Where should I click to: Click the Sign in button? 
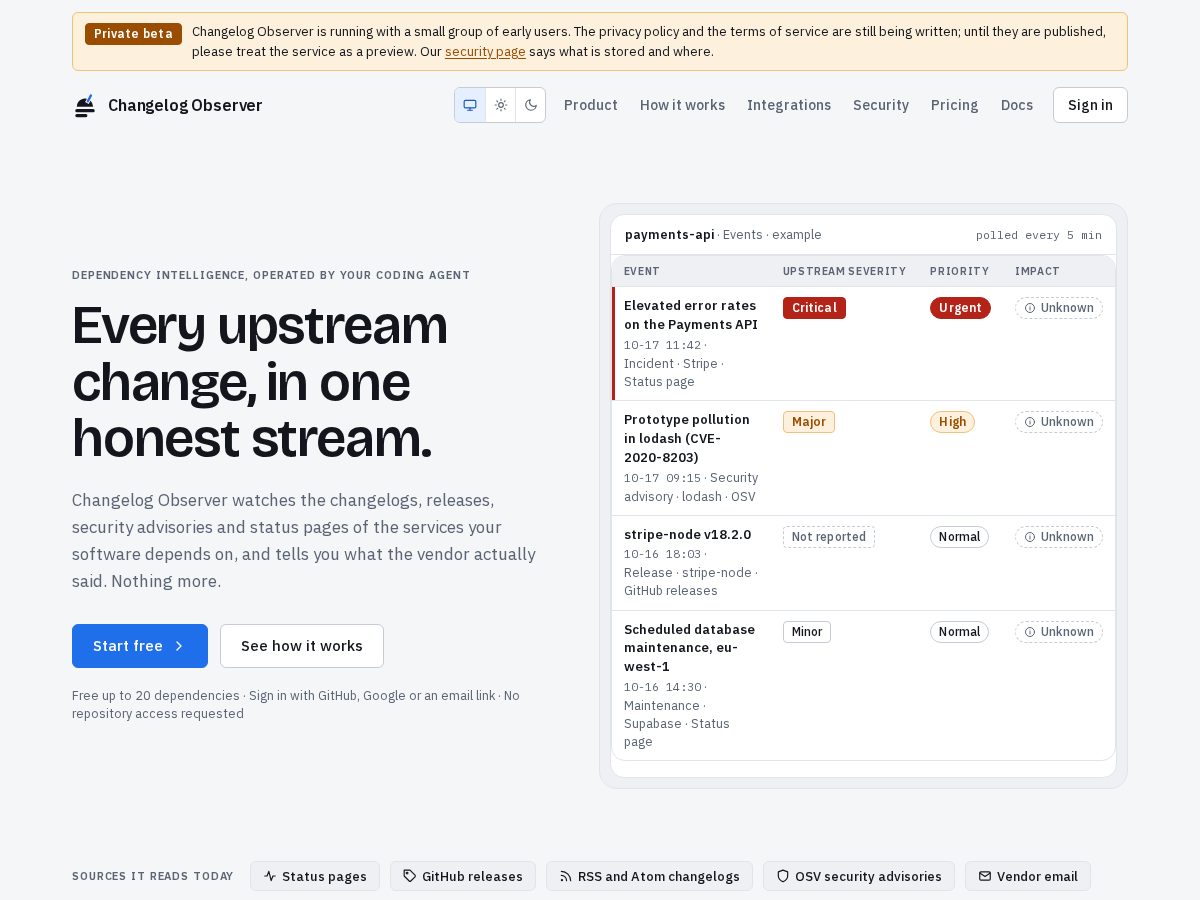pos(1090,105)
